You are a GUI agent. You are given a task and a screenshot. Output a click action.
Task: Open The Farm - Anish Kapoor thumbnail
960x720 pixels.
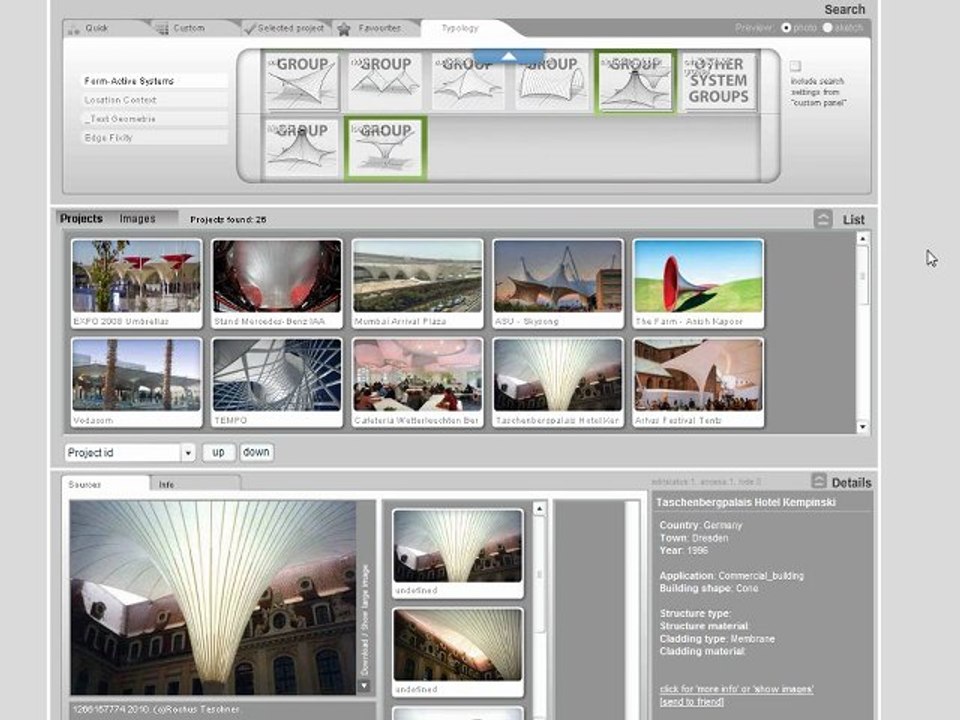coord(698,283)
